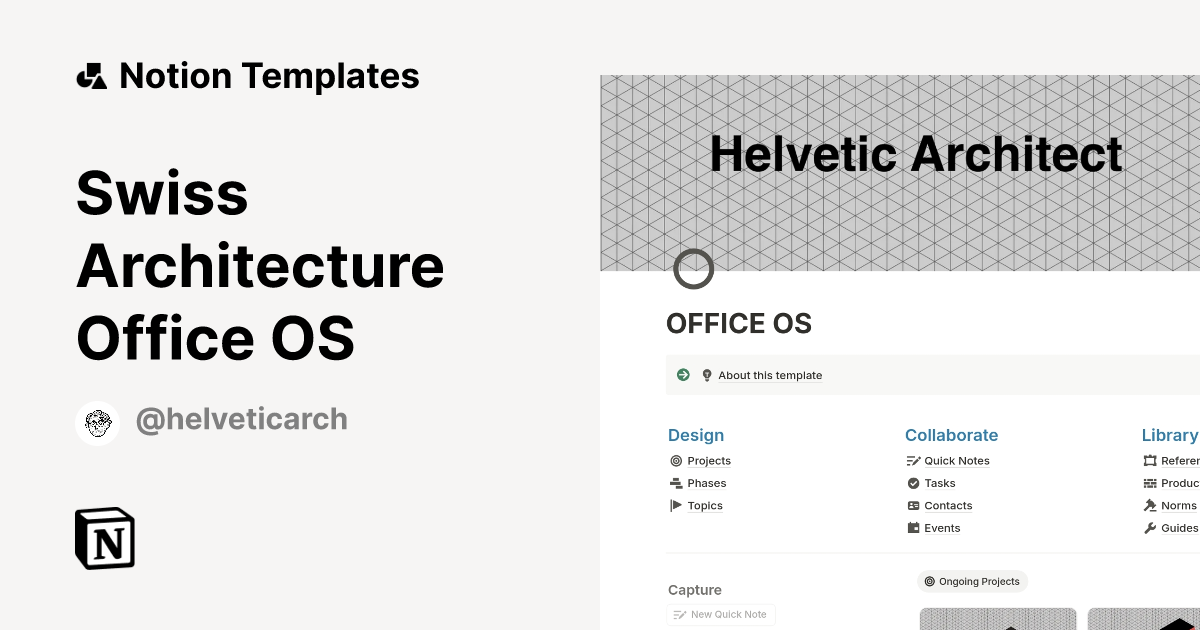
Task: Follow the @helveticarch profile link
Action: tap(241, 419)
